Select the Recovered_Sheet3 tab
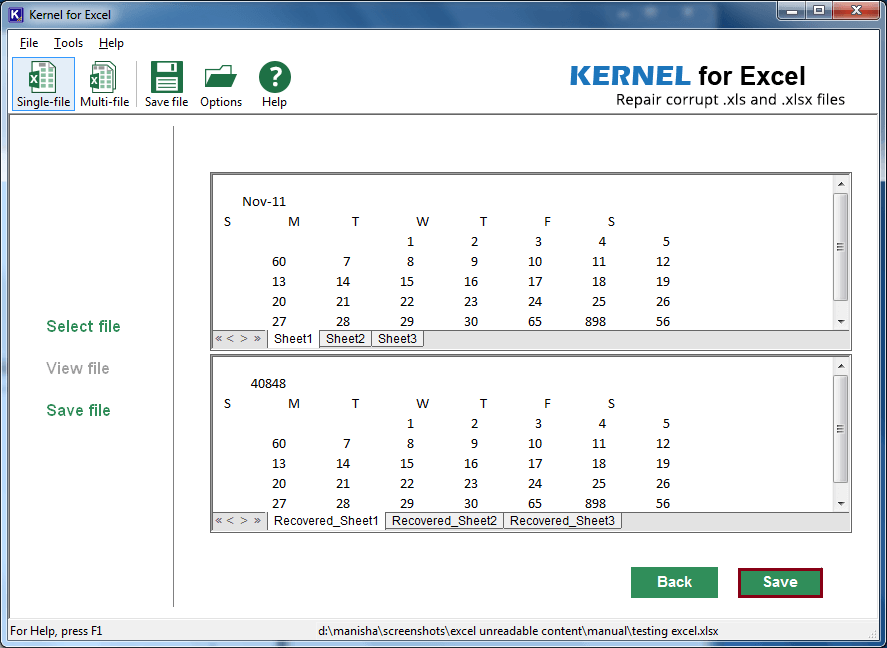 (562, 521)
